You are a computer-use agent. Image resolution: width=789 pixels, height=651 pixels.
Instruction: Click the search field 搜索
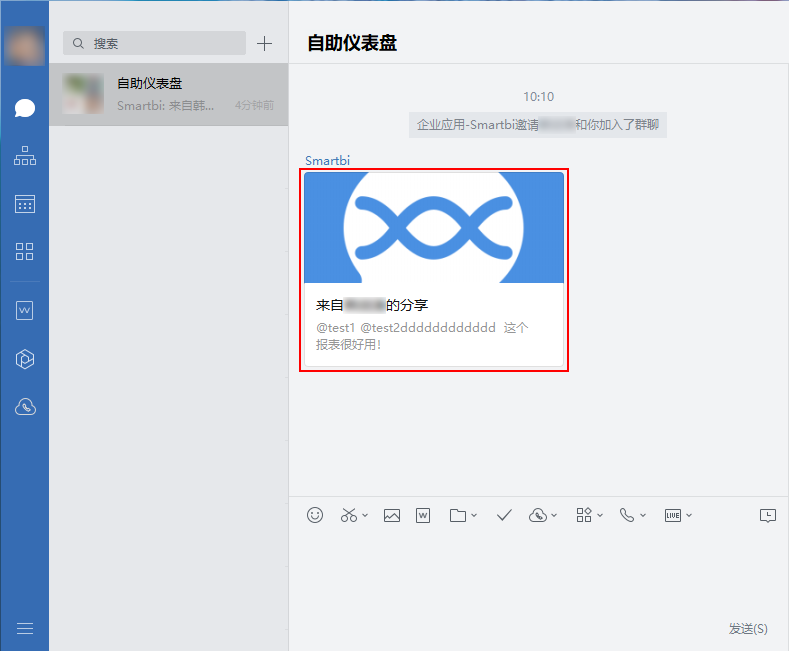coord(154,43)
